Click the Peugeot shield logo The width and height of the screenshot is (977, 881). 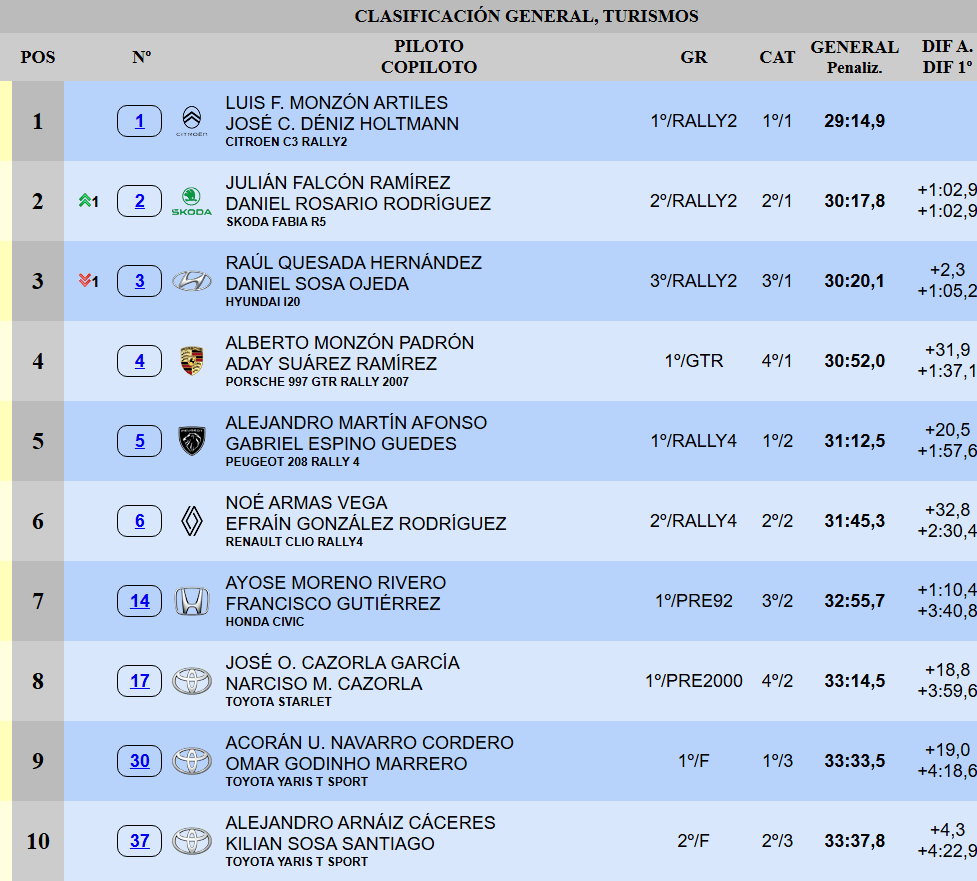(x=192, y=441)
